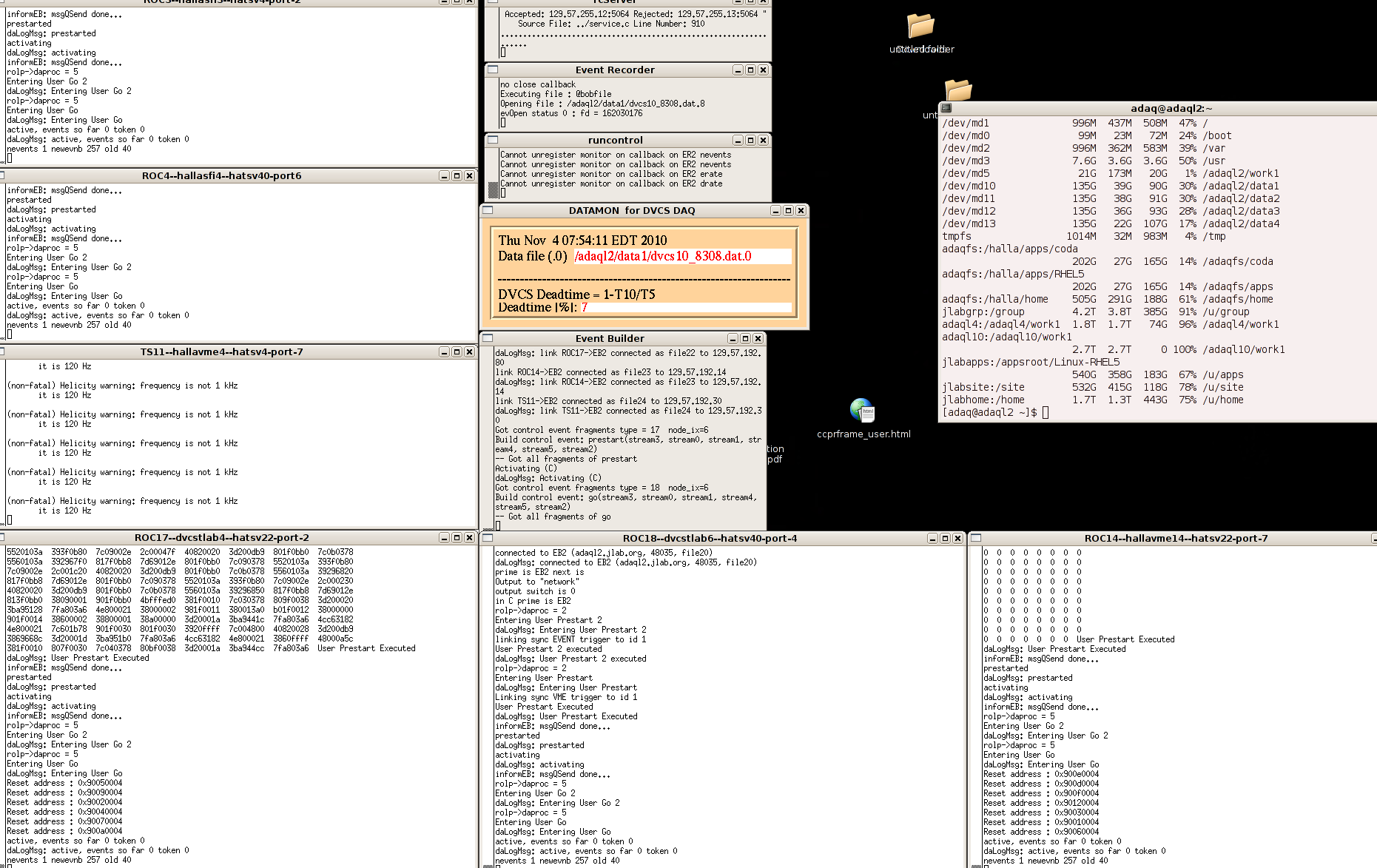Minimize the runcontrol window
The height and width of the screenshot is (868, 1377).
(738, 140)
